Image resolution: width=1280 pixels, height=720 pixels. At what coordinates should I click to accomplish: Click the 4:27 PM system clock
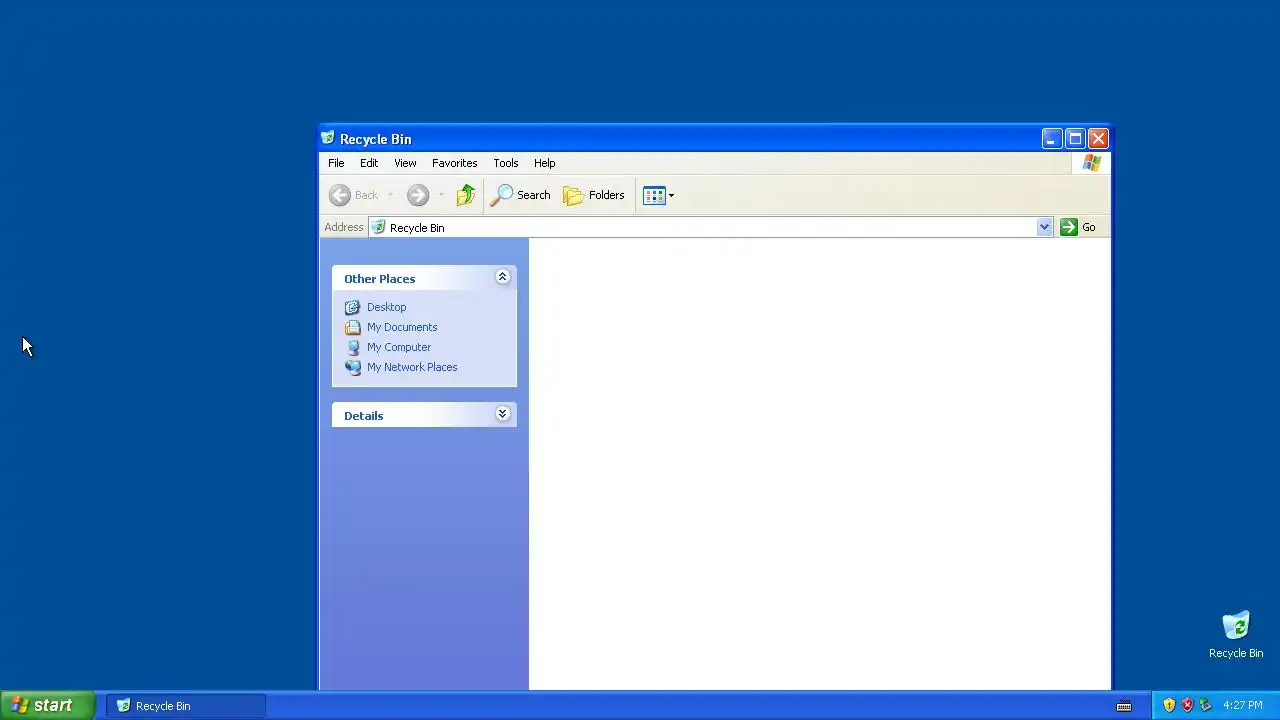[1243, 706]
